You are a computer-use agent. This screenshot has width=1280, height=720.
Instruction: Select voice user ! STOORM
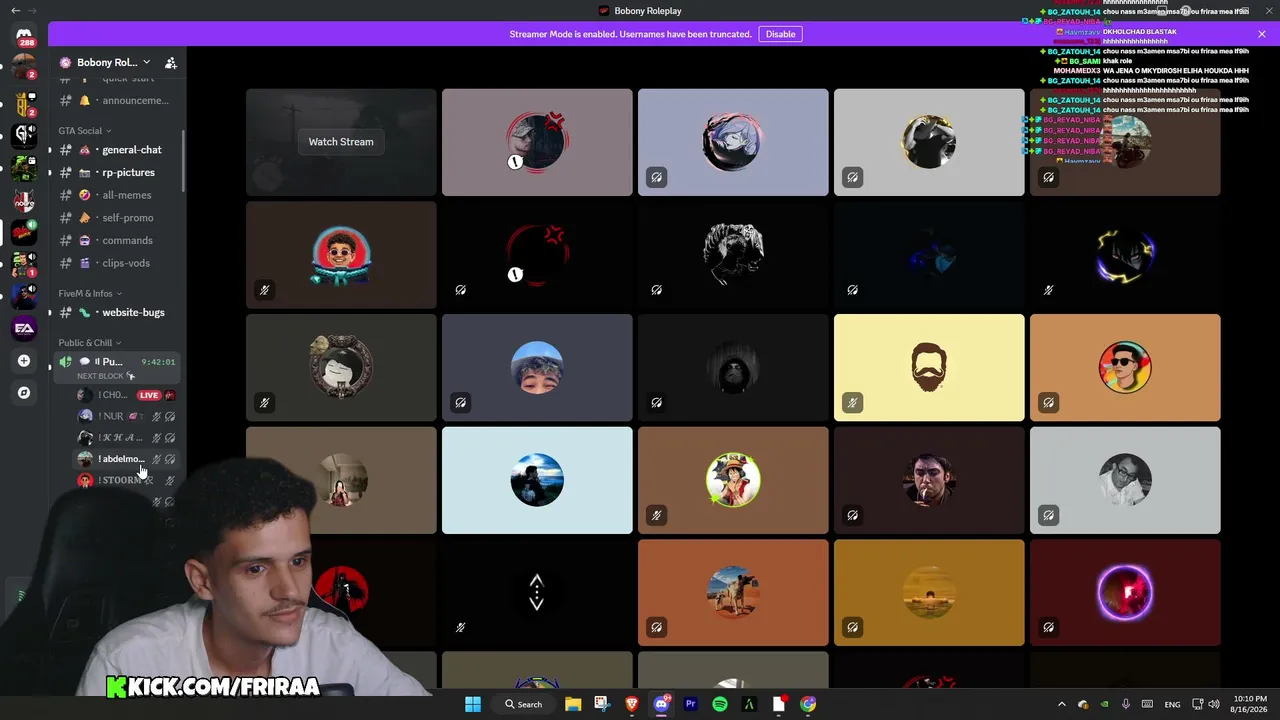127,480
